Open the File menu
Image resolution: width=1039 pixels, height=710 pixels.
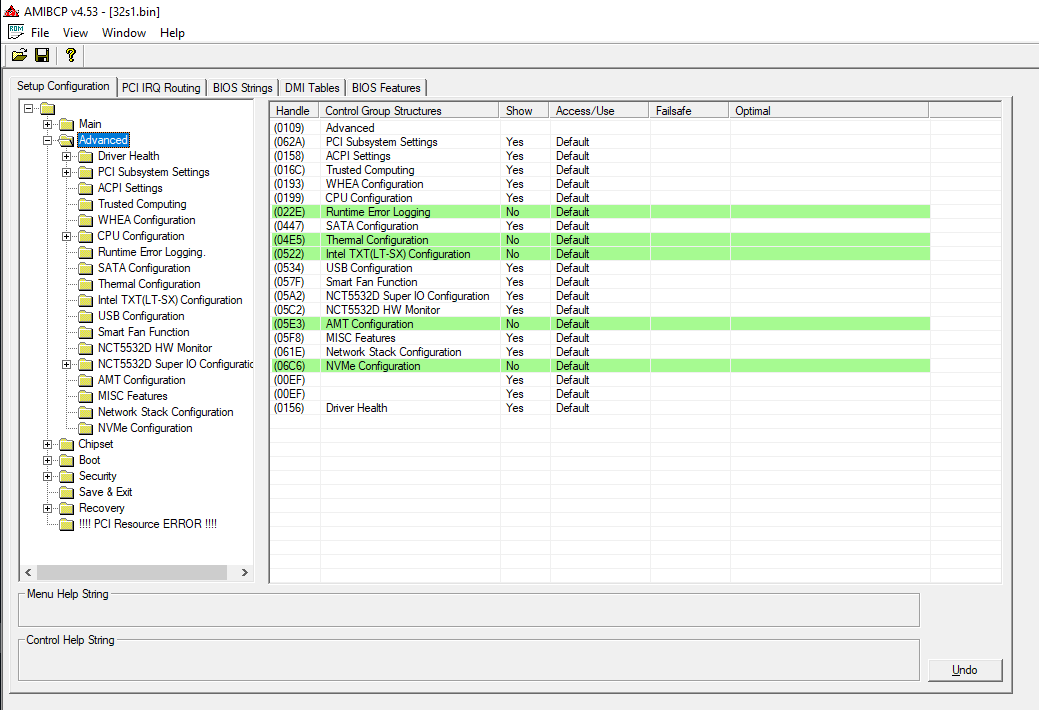40,32
